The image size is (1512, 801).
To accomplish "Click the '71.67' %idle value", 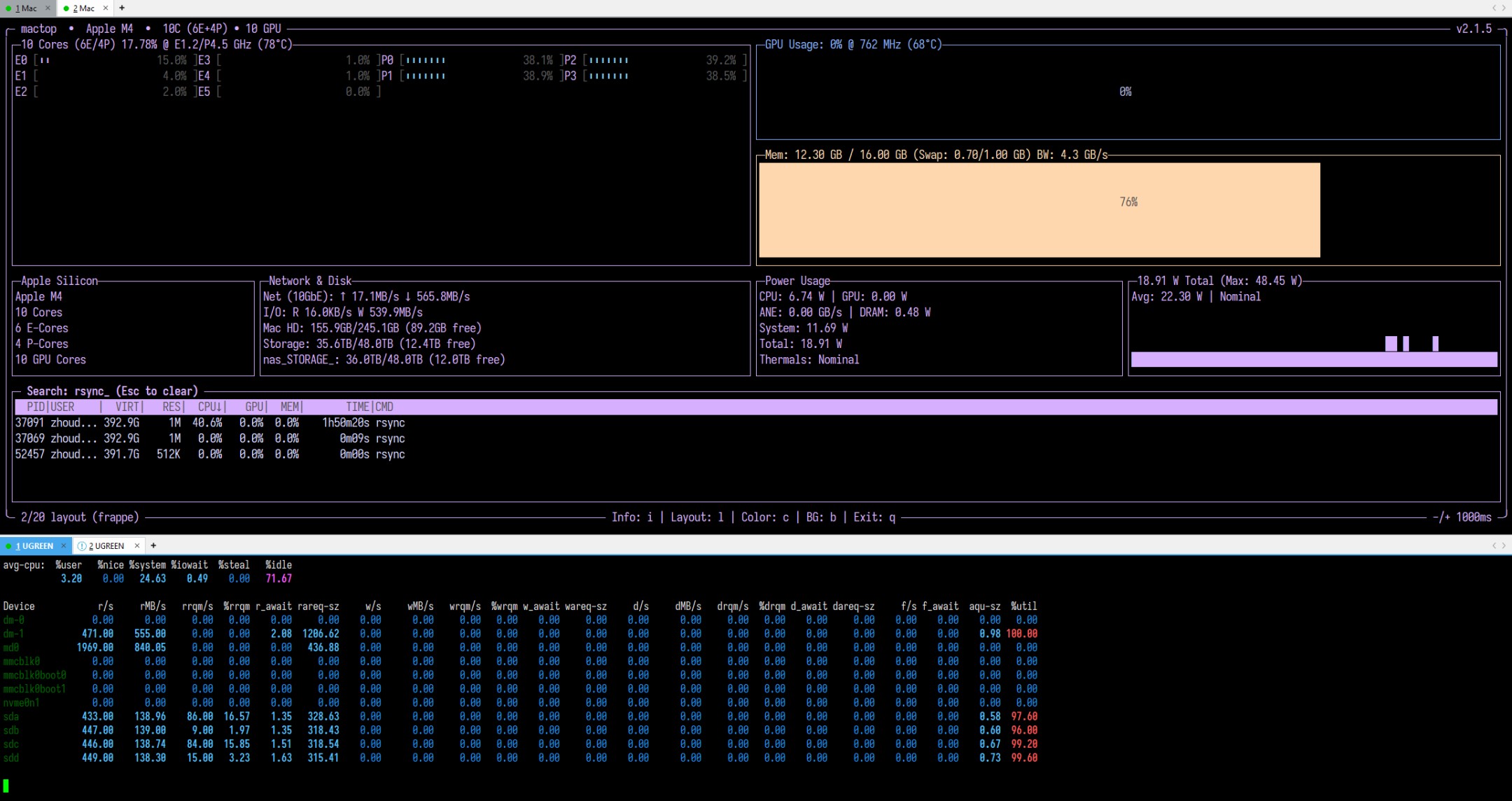I will pos(279,579).
